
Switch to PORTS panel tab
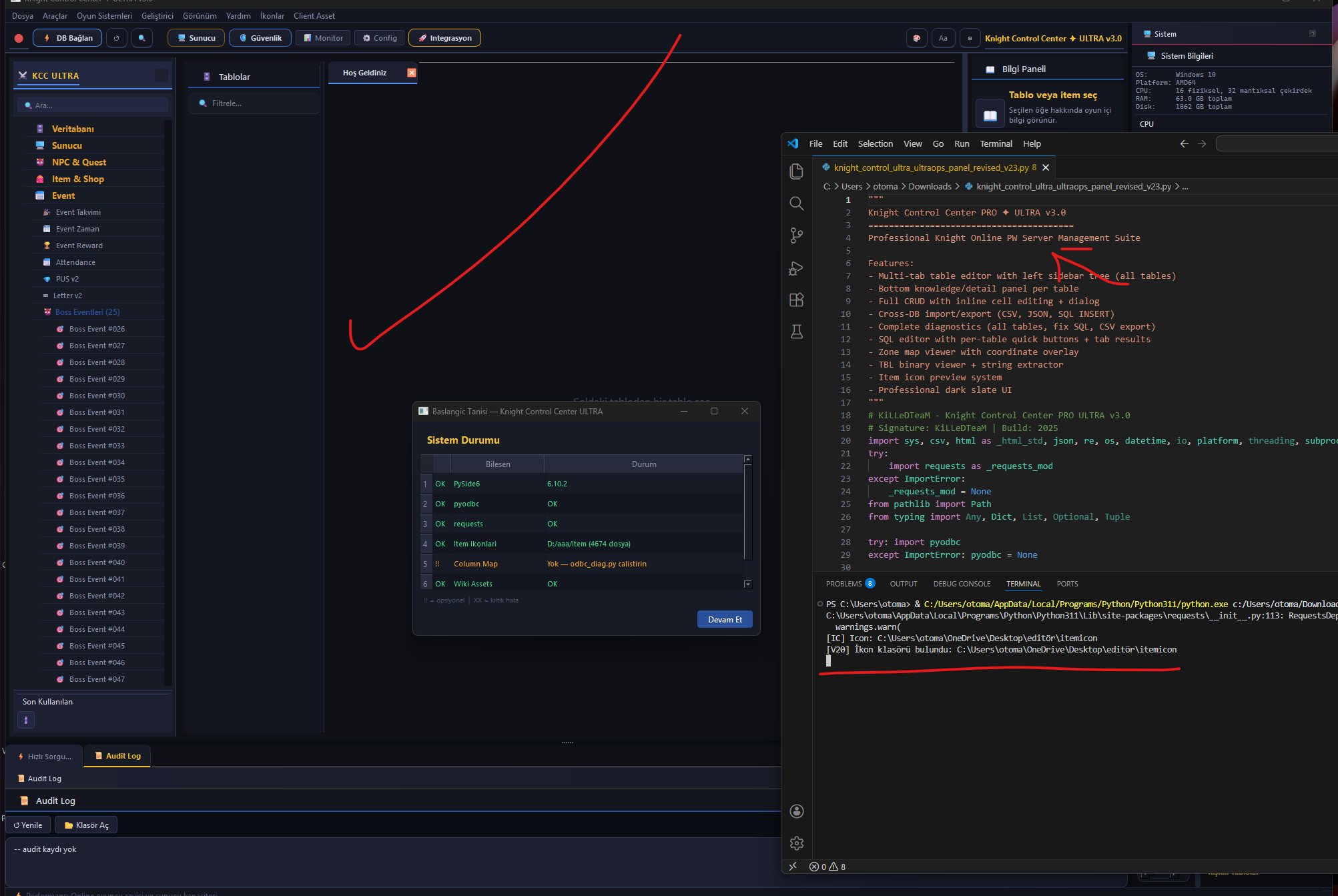[1067, 584]
